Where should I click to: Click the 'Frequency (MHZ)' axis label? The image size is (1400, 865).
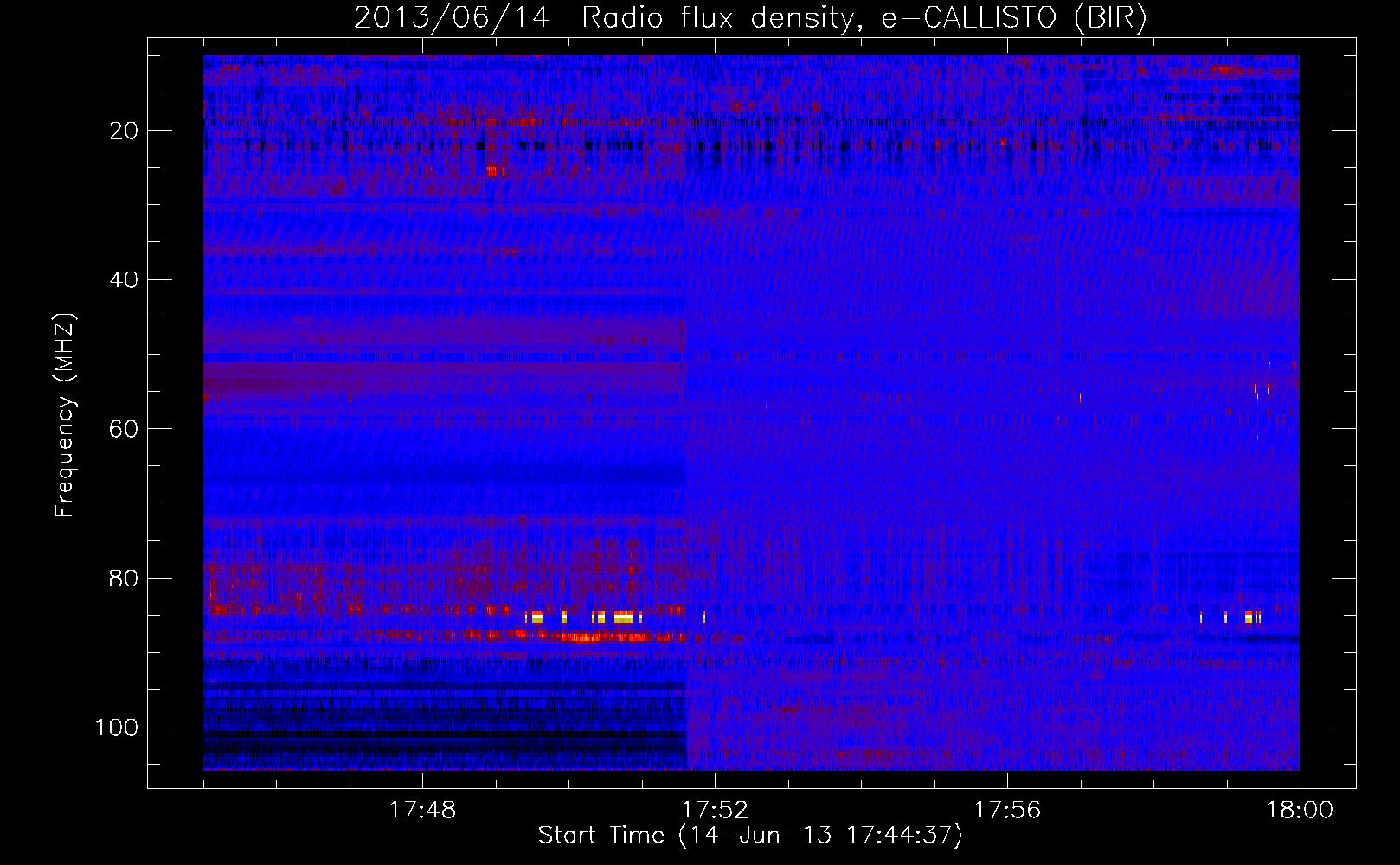point(65,415)
